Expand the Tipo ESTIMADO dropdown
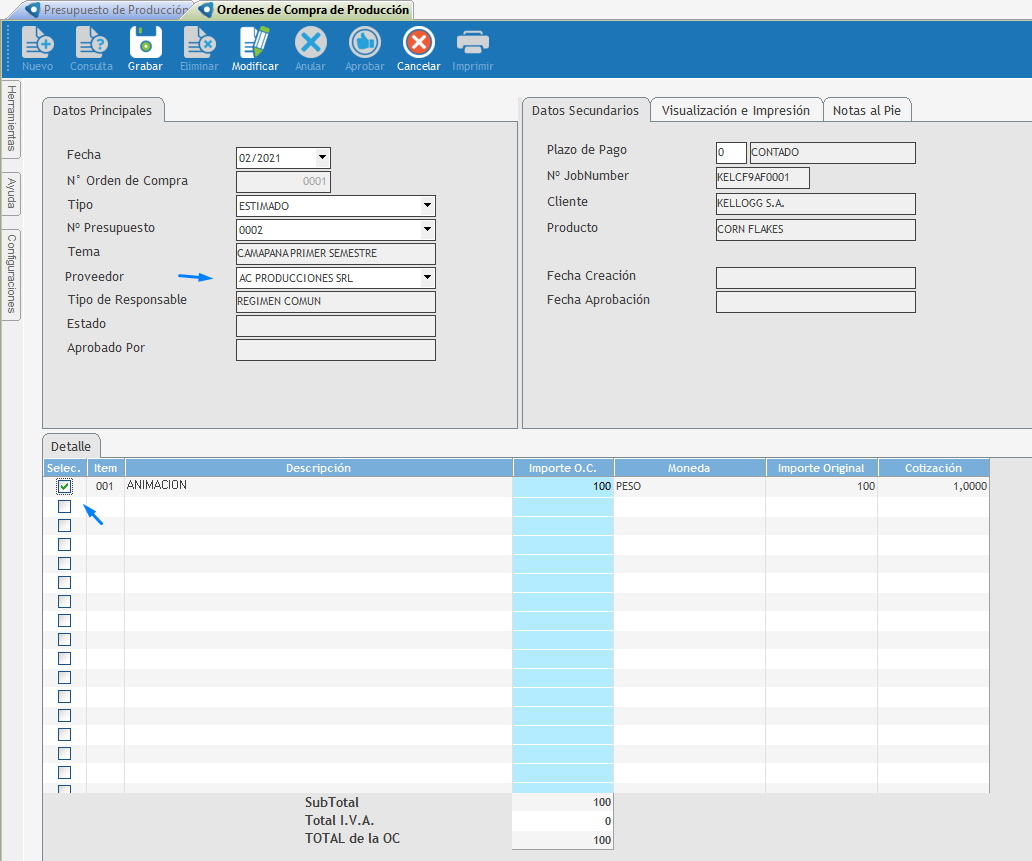 click(x=427, y=206)
